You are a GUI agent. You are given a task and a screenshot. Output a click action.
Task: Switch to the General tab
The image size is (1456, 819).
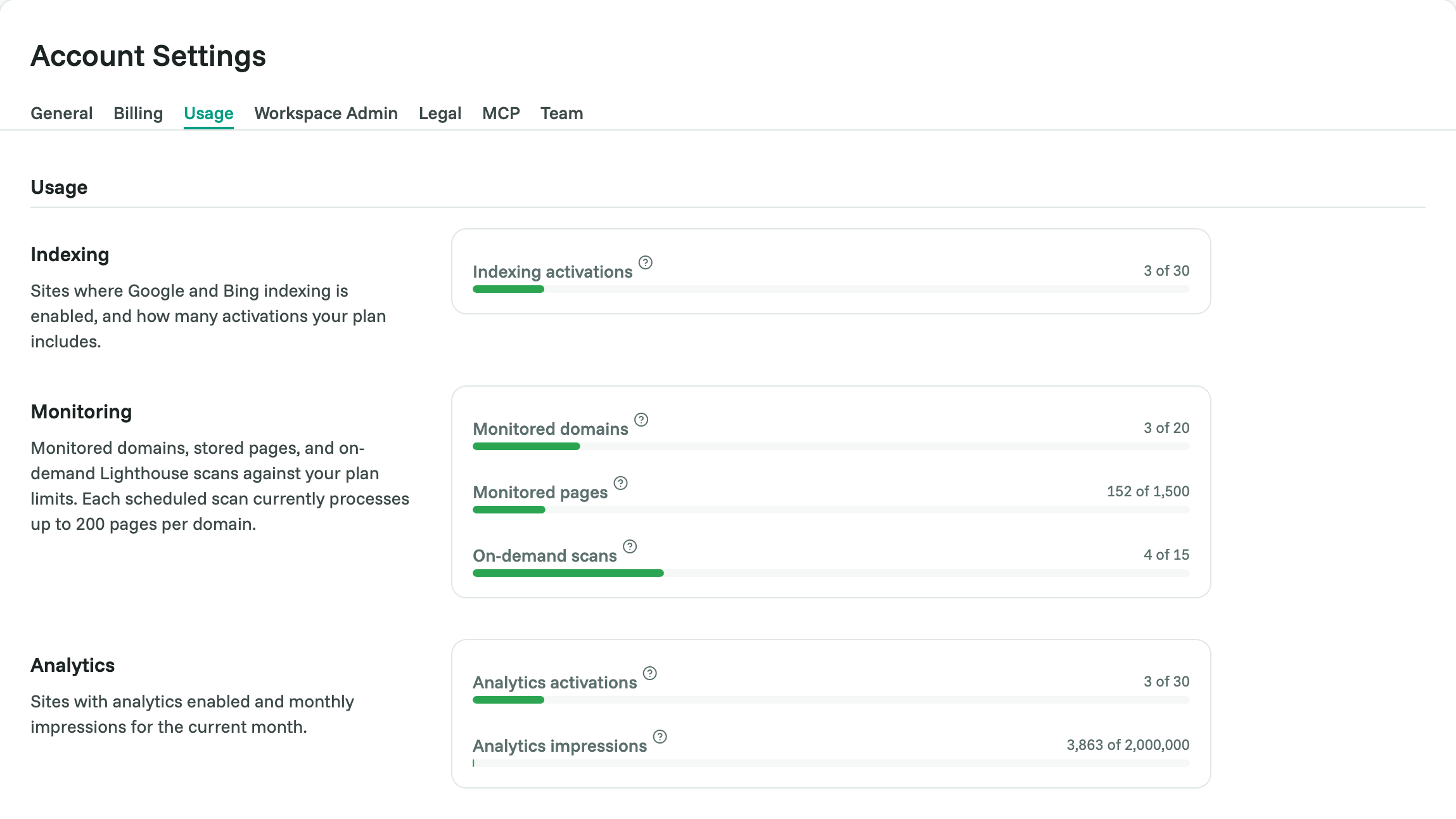(x=61, y=113)
